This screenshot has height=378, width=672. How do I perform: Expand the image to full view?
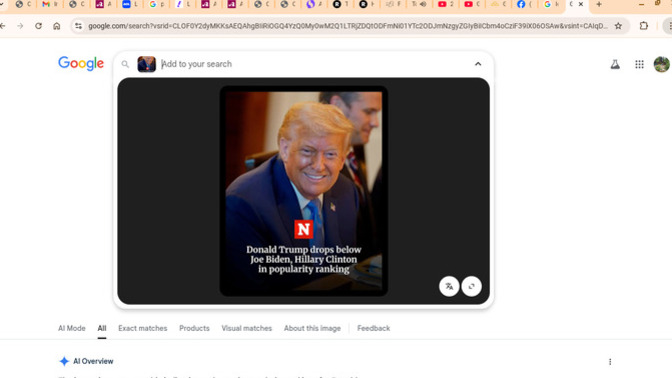pyautogui.click(x=471, y=286)
